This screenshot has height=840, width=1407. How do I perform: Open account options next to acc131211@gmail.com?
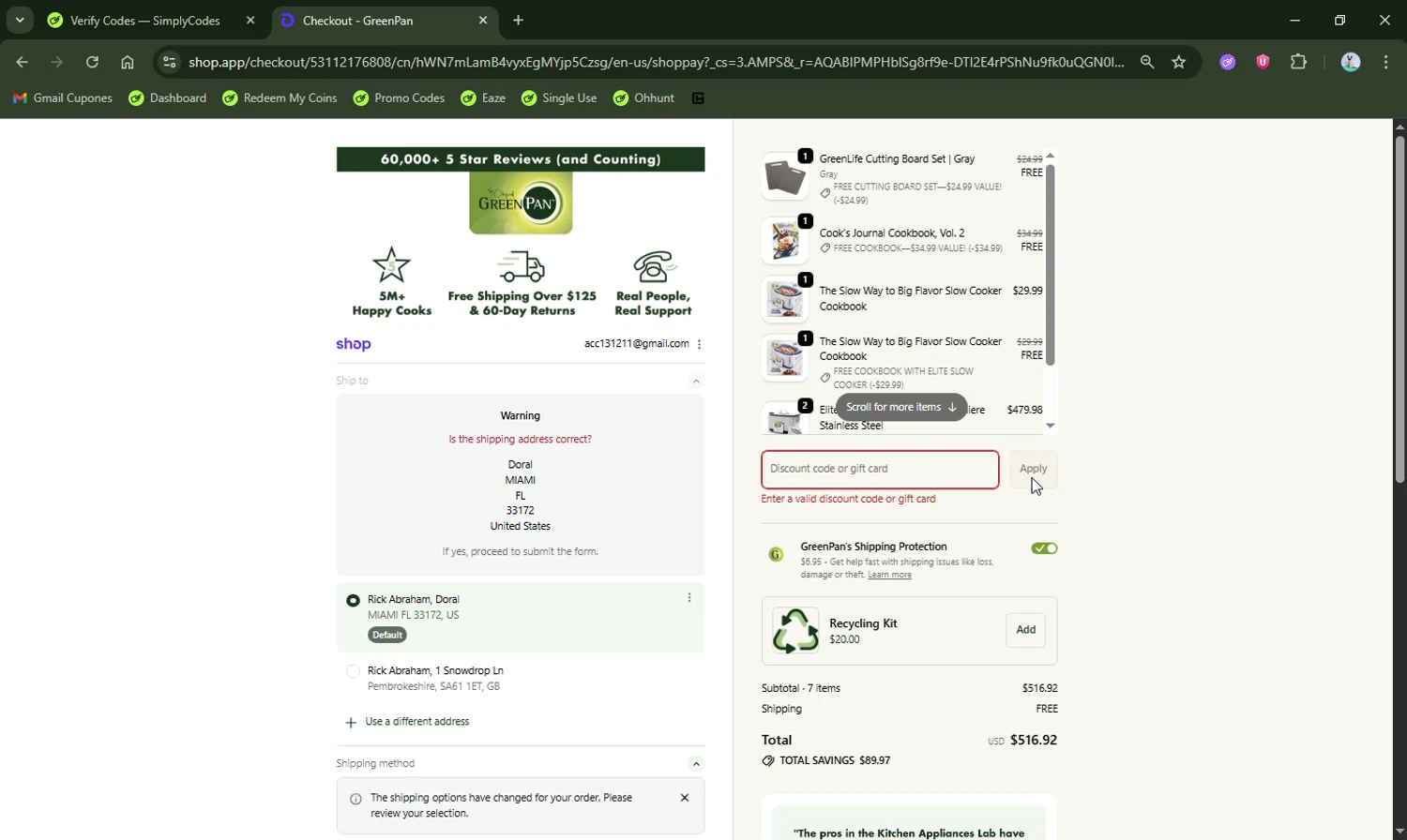[700, 344]
